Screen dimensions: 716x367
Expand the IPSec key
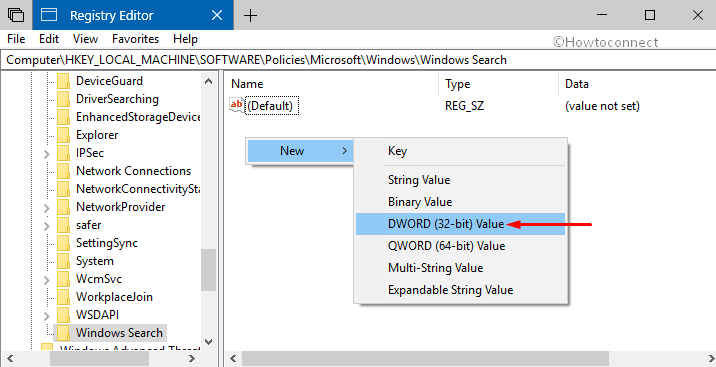pos(47,154)
